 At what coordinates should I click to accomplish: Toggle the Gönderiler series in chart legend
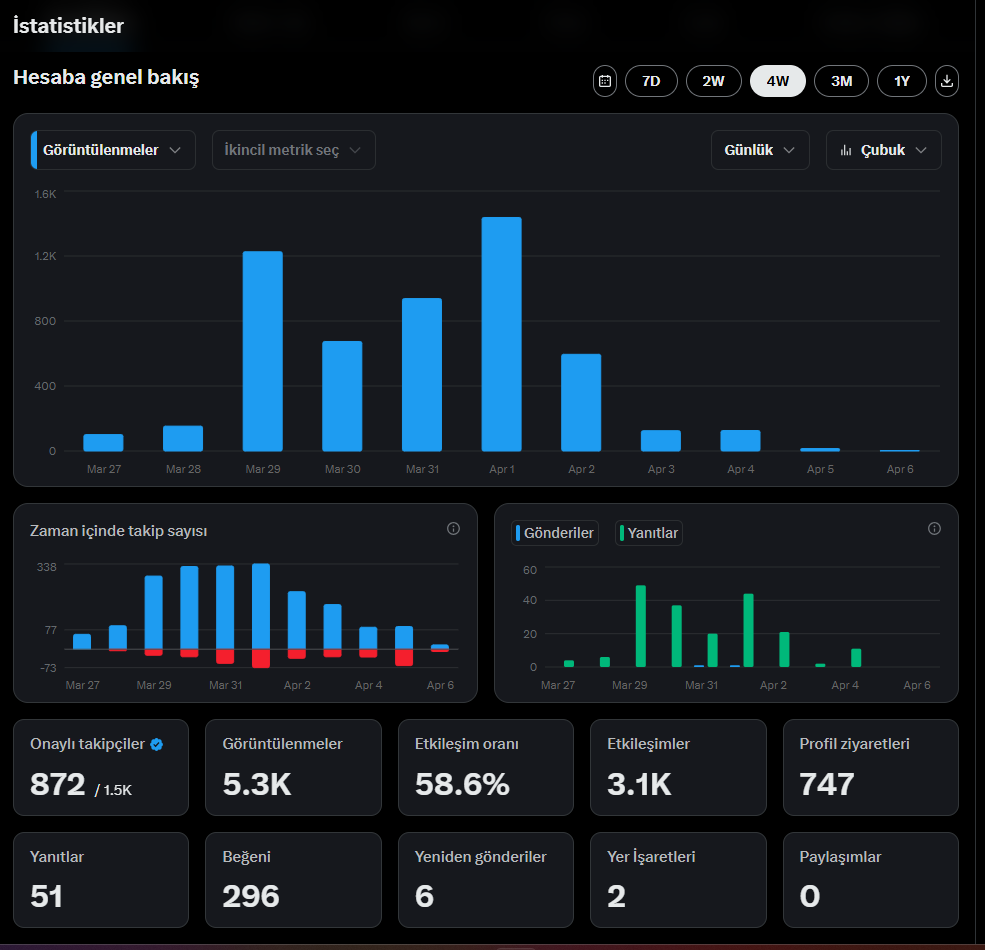[555, 533]
